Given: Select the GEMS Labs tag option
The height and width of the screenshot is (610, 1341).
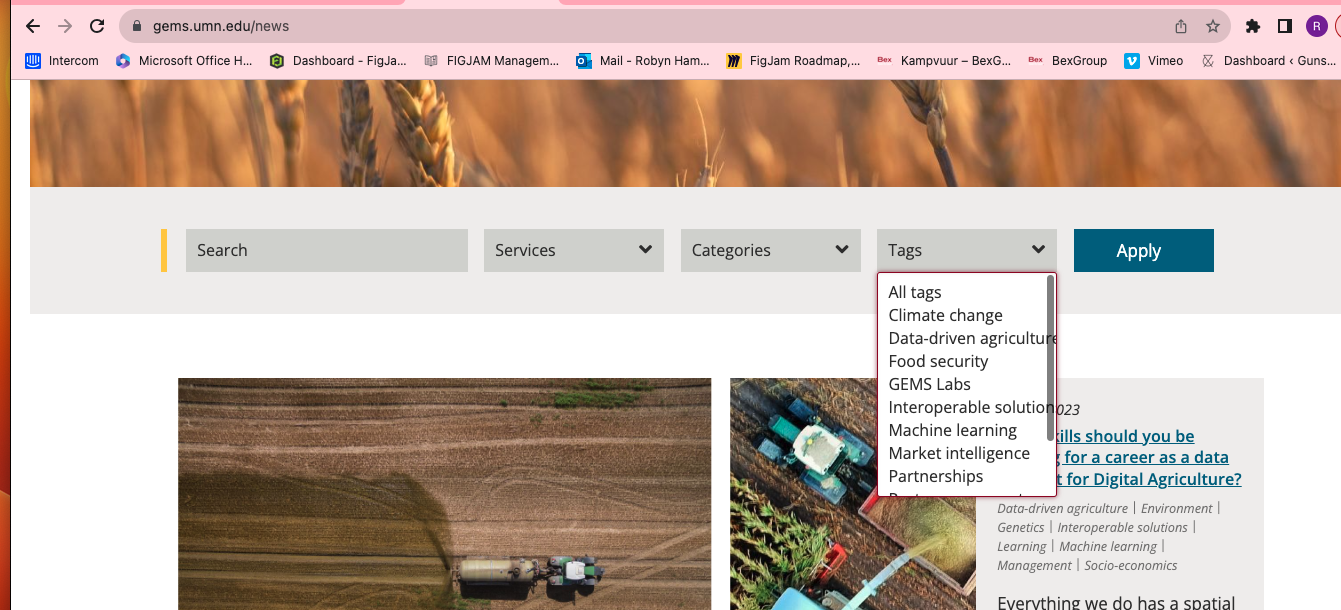Looking at the screenshot, I should tap(929, 384).
